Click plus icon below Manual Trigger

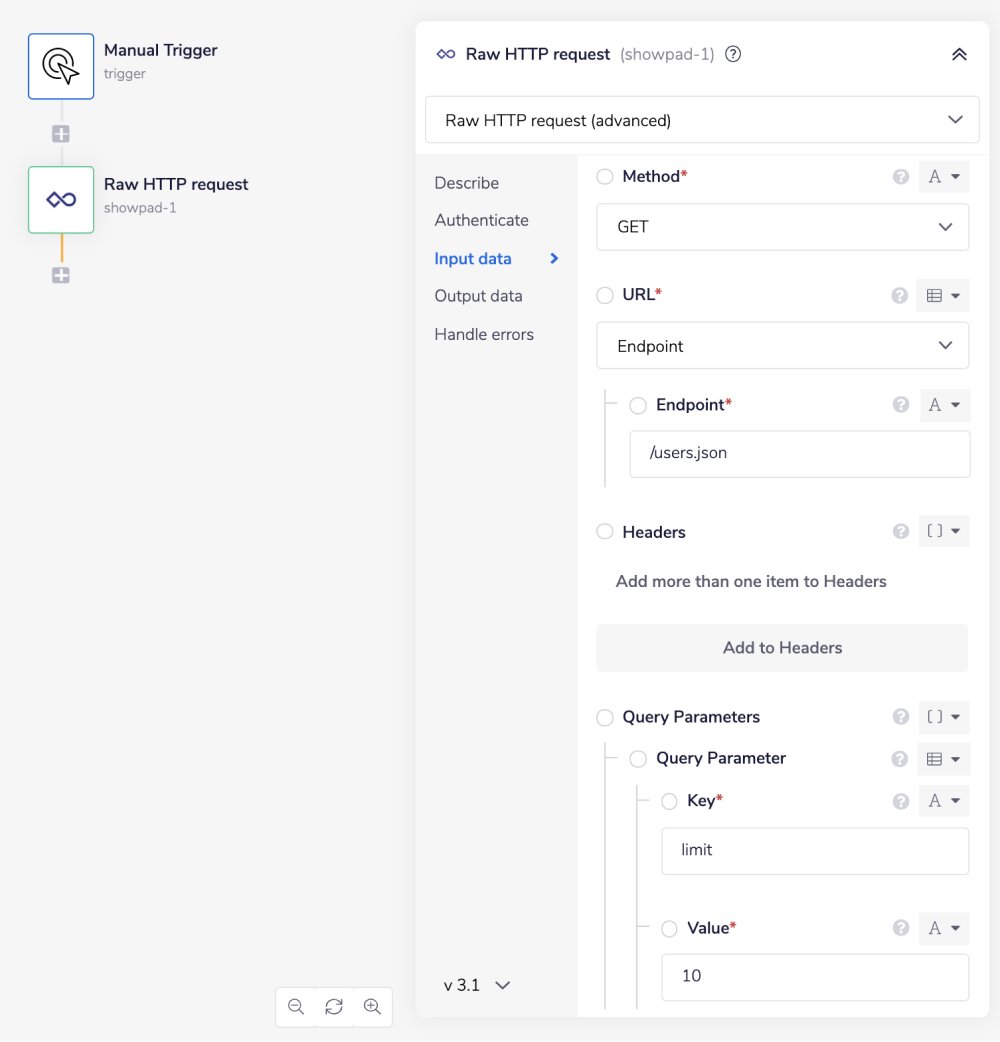(x=61, y=134)
